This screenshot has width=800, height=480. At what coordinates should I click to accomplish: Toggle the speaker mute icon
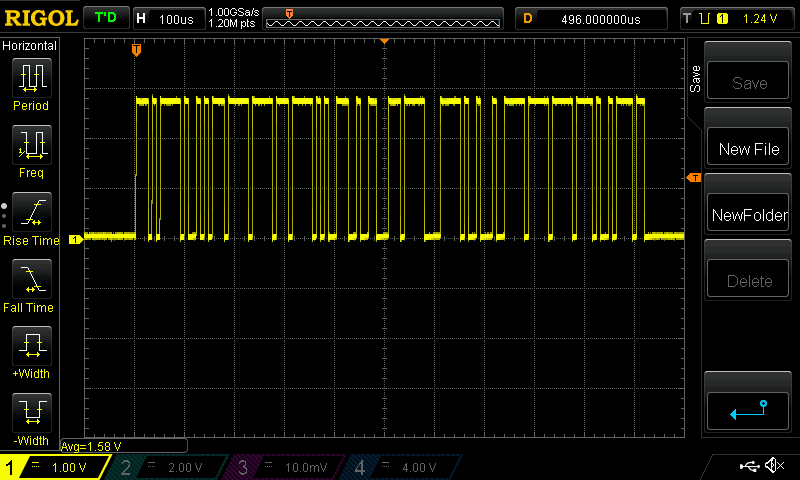click(774, 466)
